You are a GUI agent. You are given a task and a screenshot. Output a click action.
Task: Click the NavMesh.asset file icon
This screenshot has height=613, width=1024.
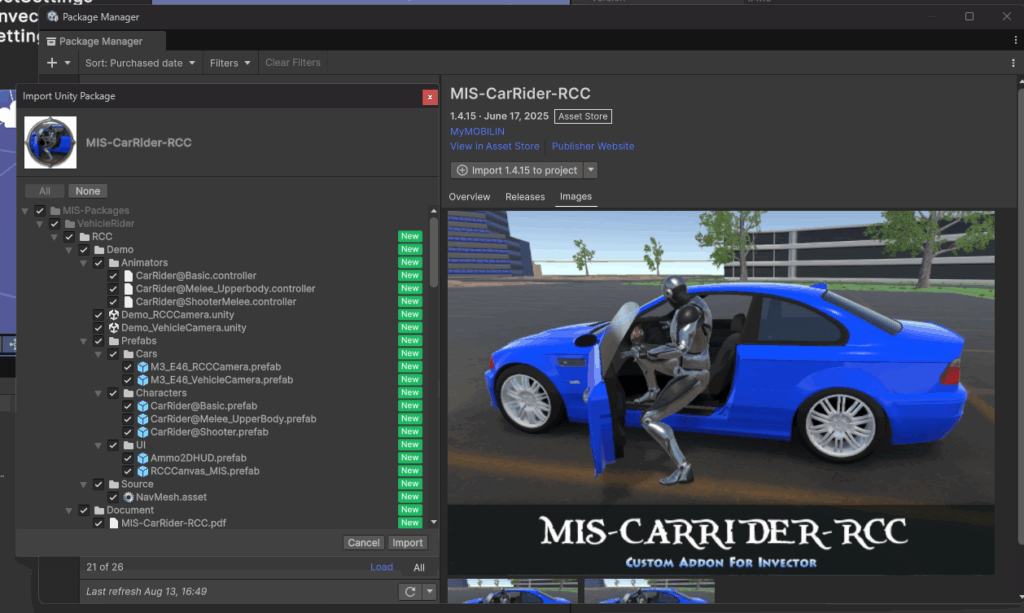[x=128, y=497]
